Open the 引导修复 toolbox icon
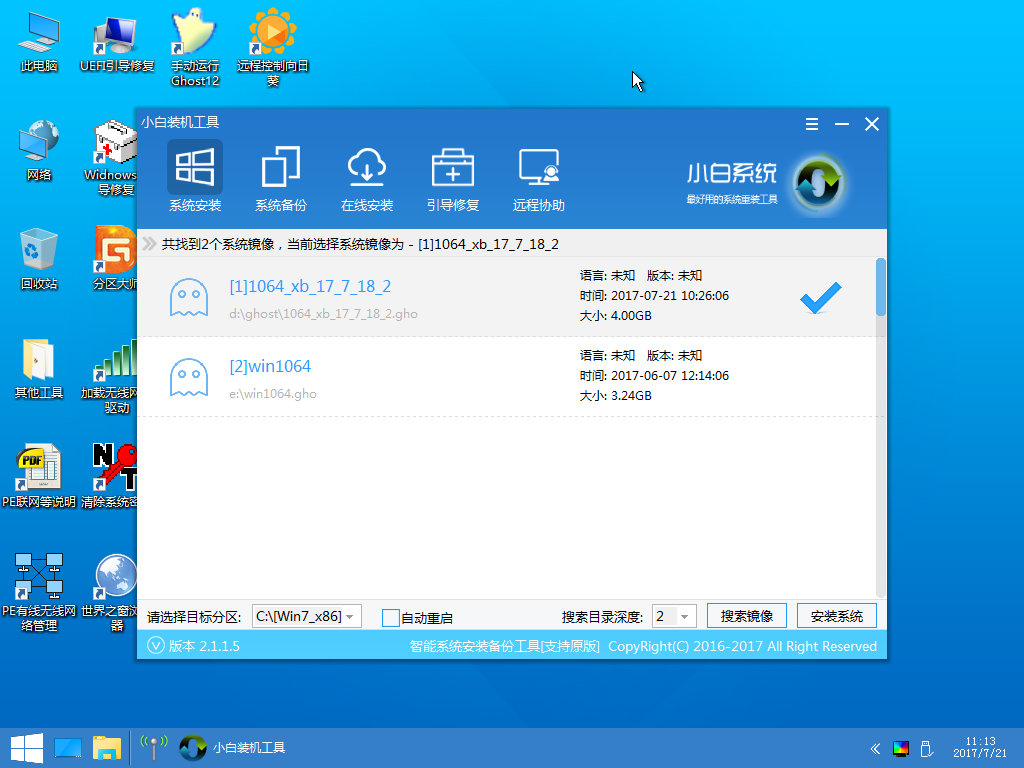 pos(453,167)
